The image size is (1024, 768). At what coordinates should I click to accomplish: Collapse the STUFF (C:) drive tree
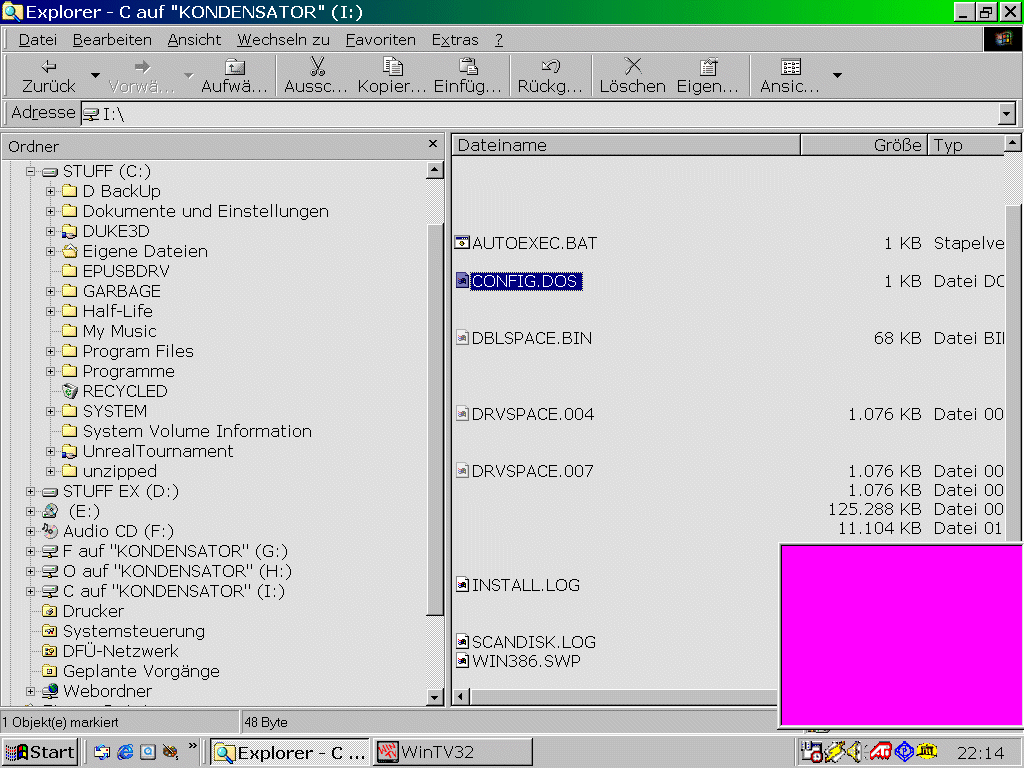click(x=31, y=171)
